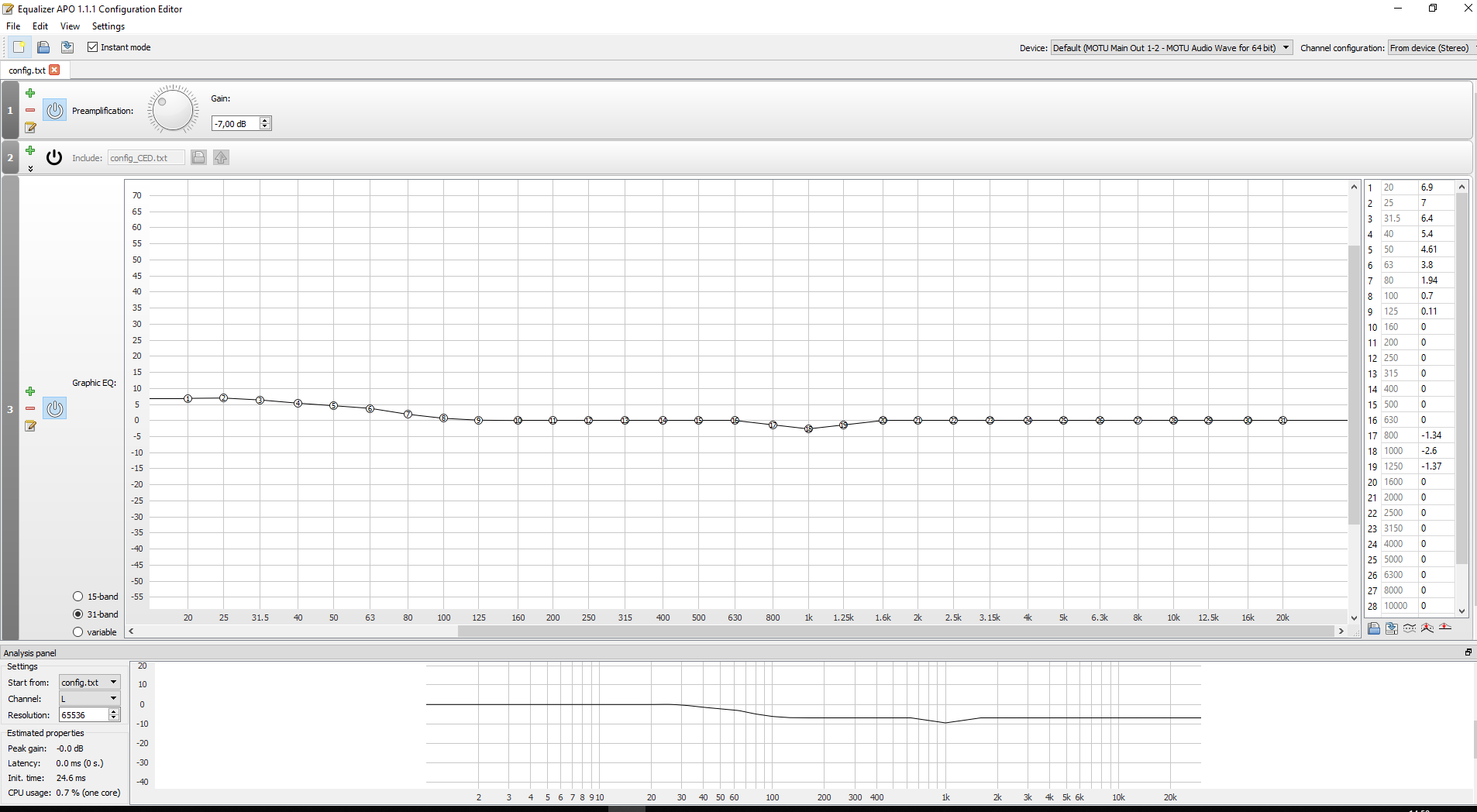Select the band 18 point at 1k
1477x812 pixels.
pyautogui.click(x=808, y=428)
